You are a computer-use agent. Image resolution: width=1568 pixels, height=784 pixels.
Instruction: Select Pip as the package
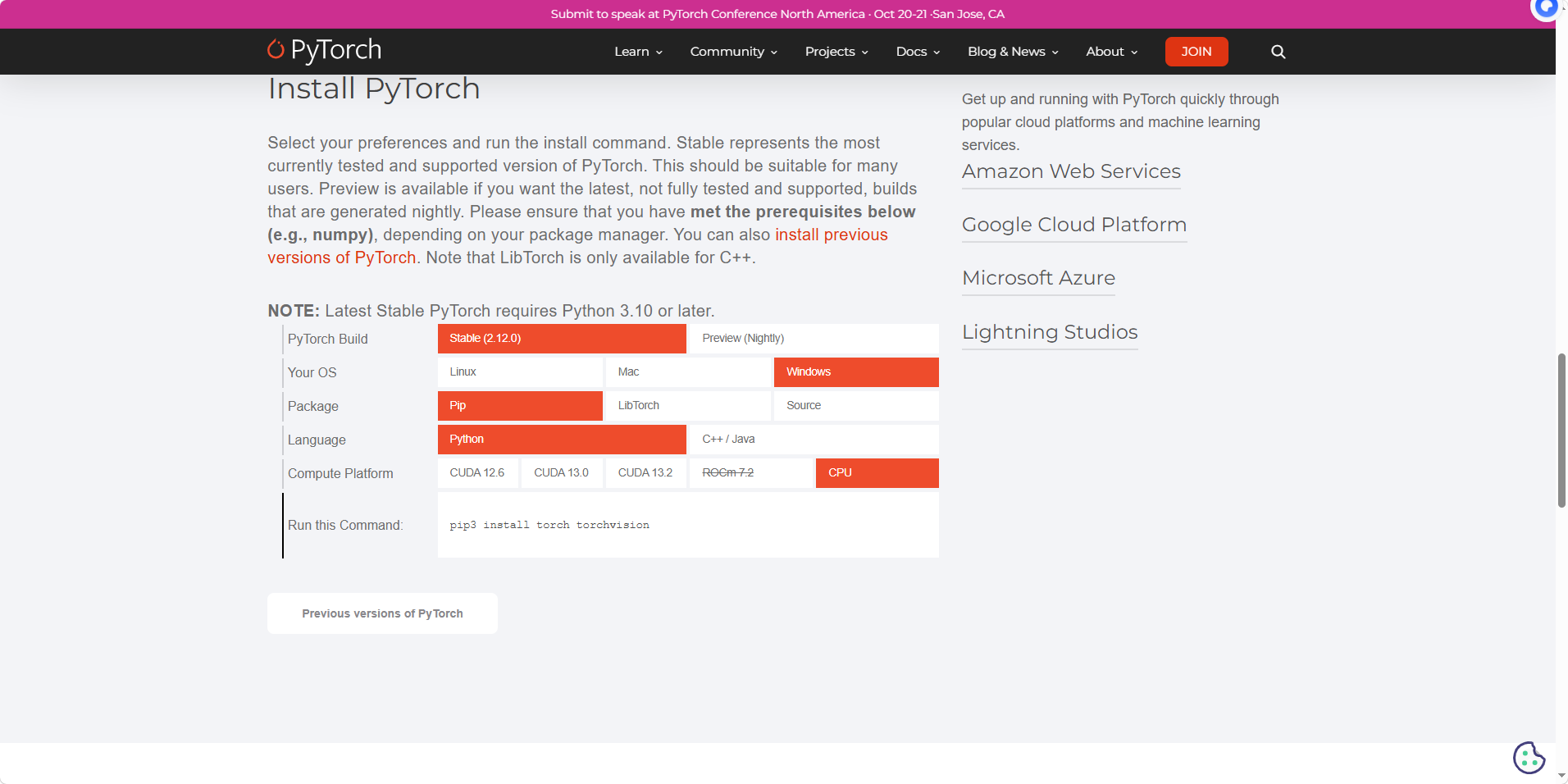[520, 406]
